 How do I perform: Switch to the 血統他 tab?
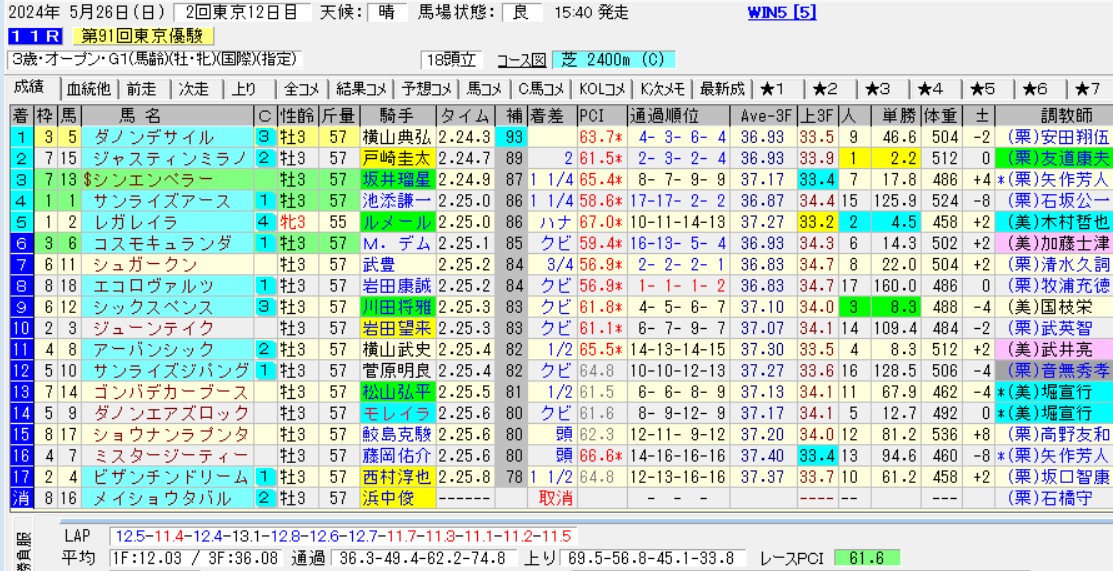click(91, 88)
